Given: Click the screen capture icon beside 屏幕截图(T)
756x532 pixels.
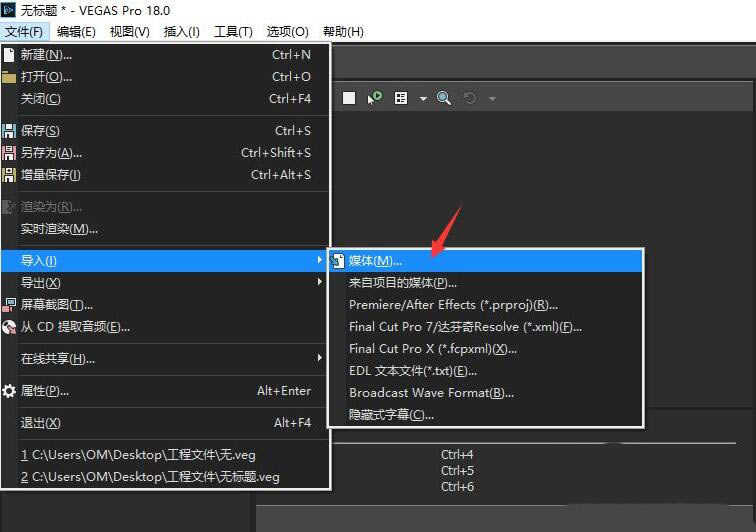Looking at the screenshot, I should click(x=9, y=305).
